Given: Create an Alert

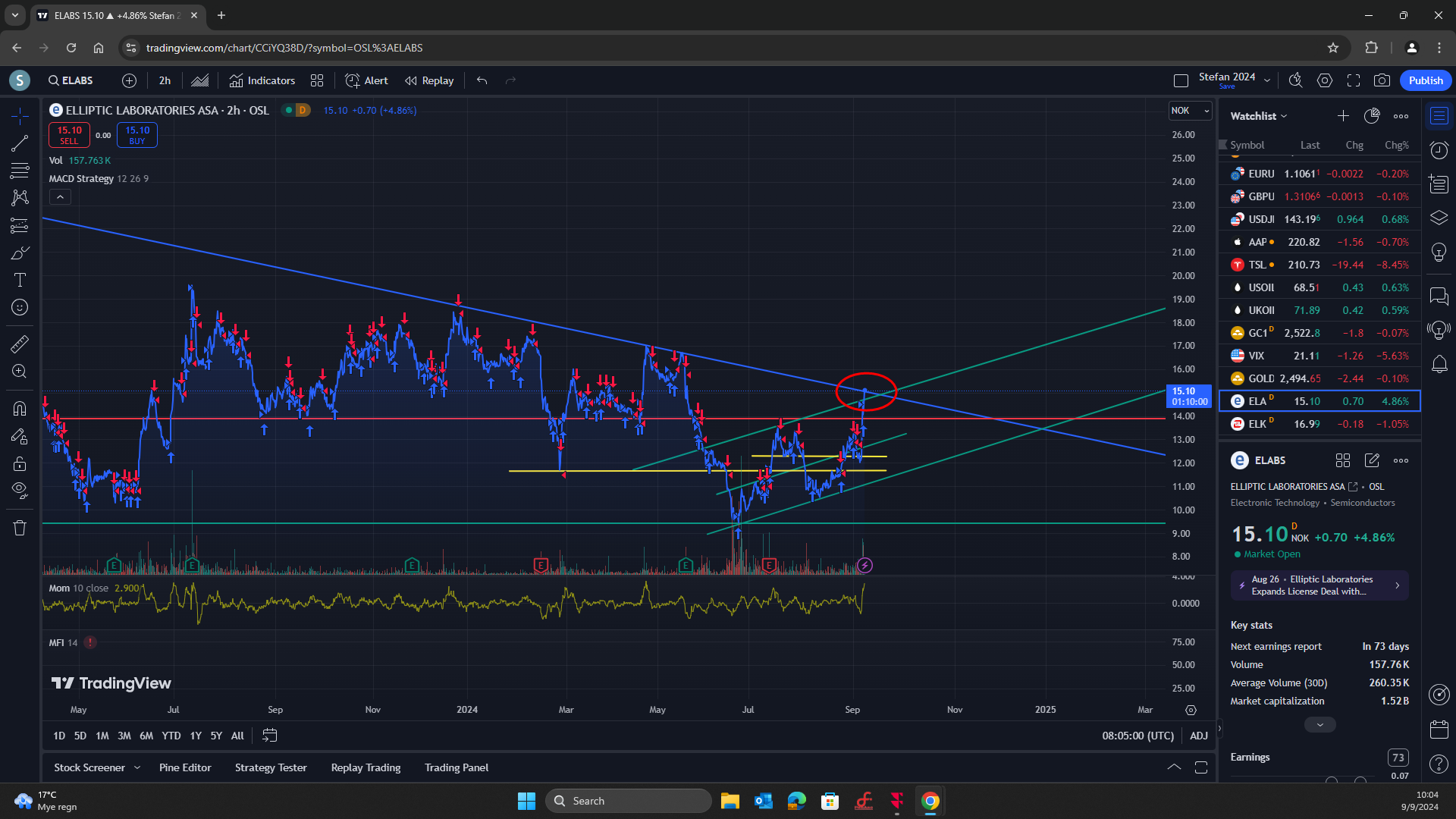Looking at the screenshot, I should coord(367,80).
